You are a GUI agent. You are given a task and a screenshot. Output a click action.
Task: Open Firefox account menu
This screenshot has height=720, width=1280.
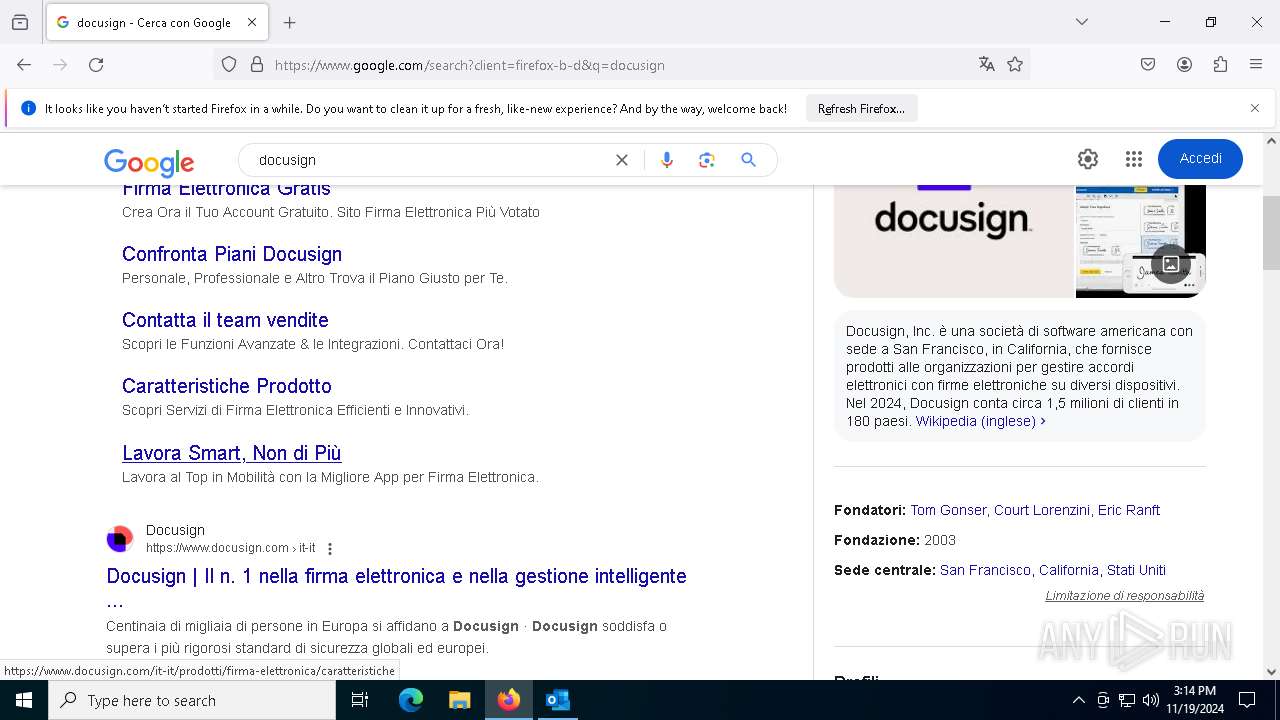(1184, 65)
